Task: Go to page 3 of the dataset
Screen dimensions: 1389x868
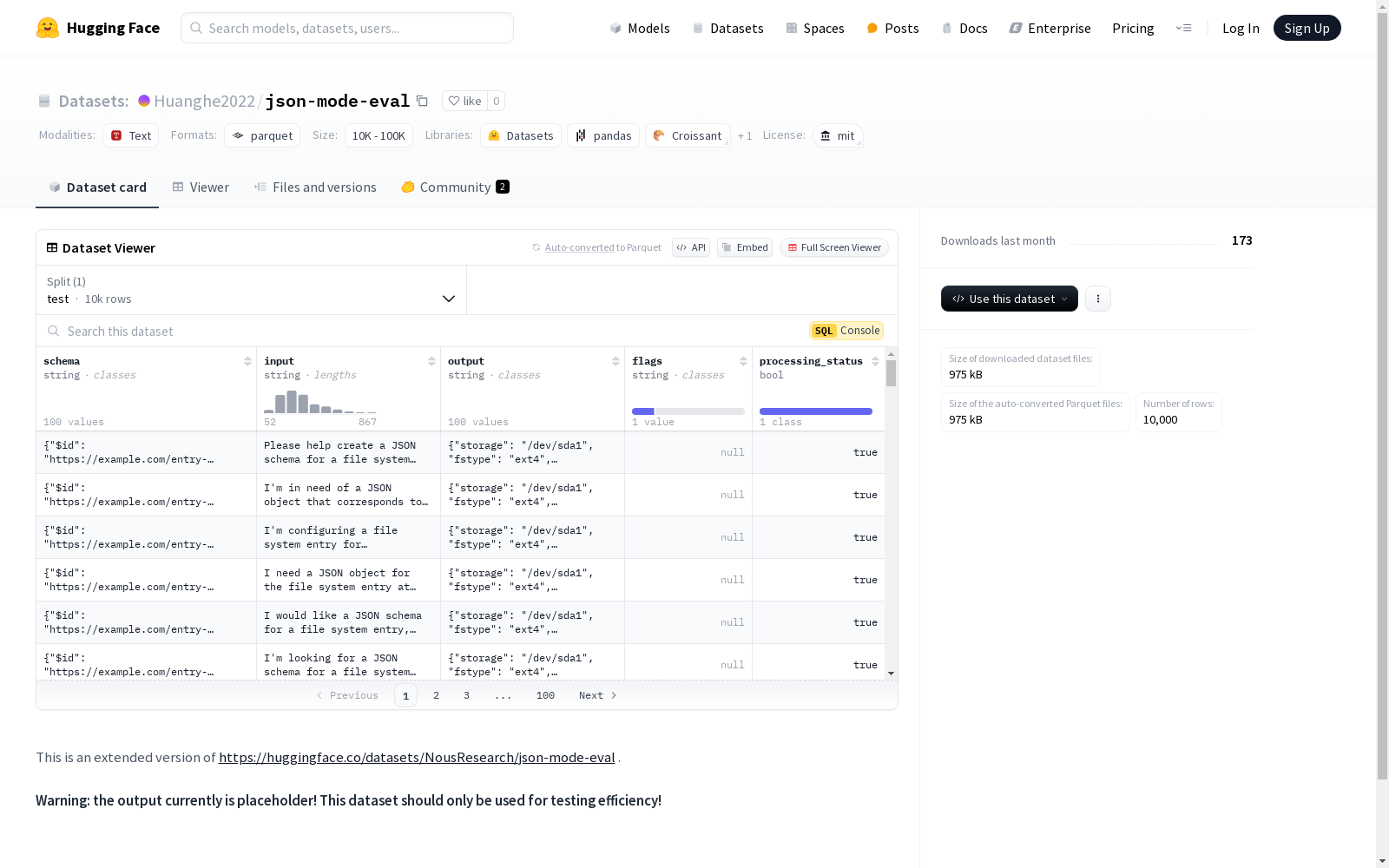Action: pos(466,695)
